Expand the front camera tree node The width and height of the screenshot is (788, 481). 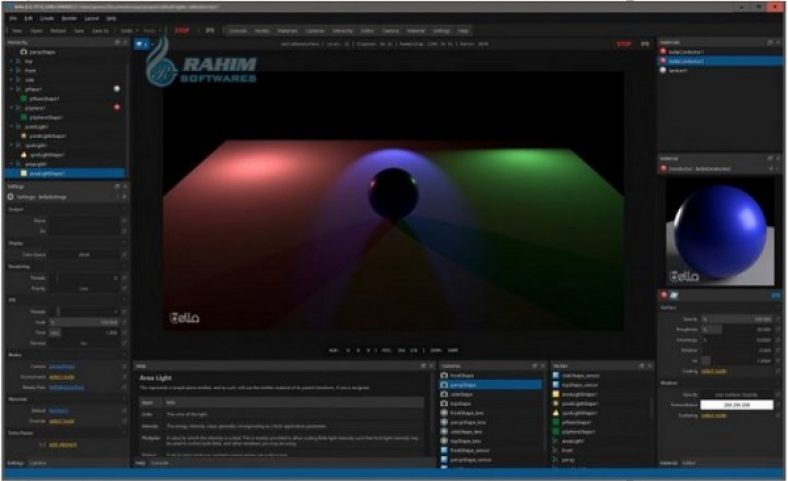(x=12, y=70)
